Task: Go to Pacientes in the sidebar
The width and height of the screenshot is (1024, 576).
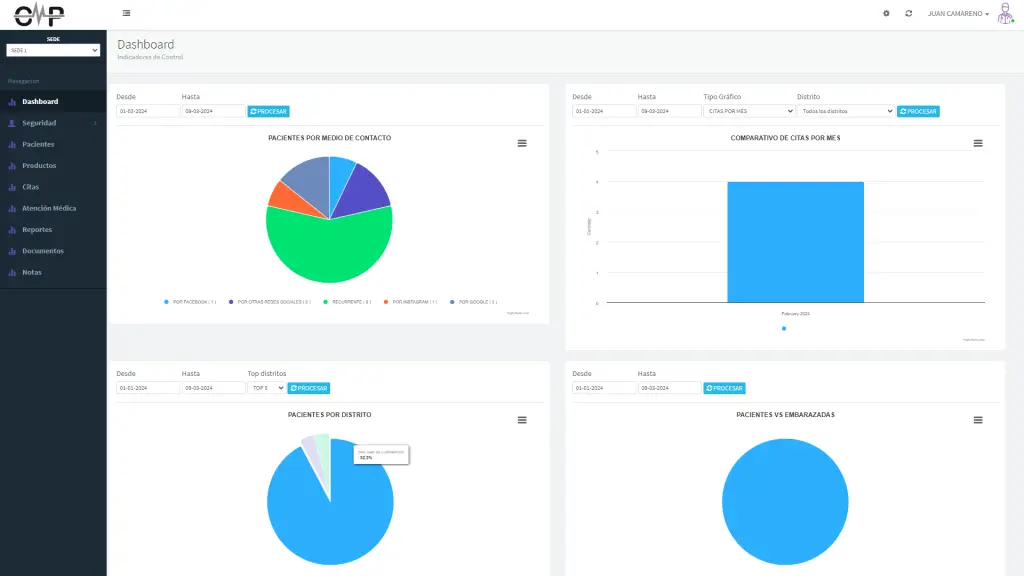Action: tap(38, 144)
